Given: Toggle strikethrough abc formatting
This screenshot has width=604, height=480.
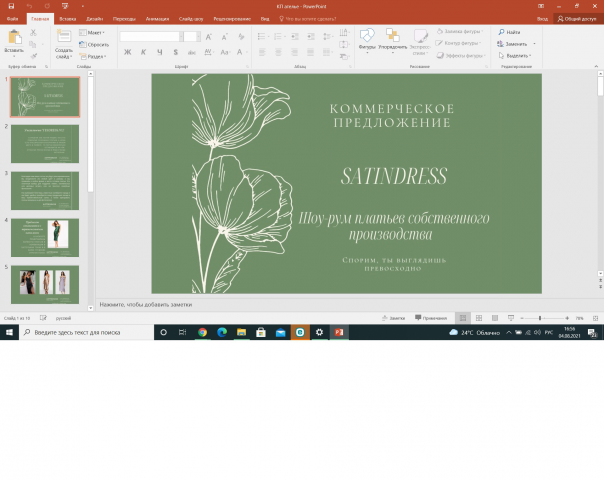Looking at the screenshot, I should point(191,52).
